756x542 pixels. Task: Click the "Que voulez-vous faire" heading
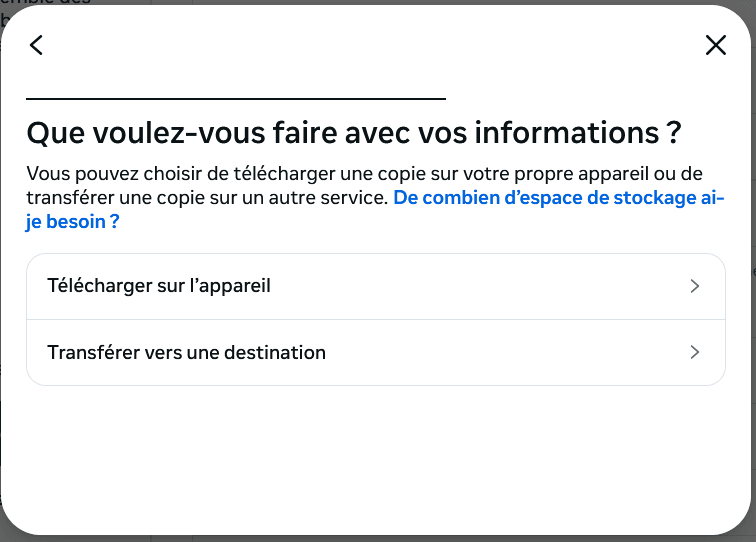(x=354, y=133)
